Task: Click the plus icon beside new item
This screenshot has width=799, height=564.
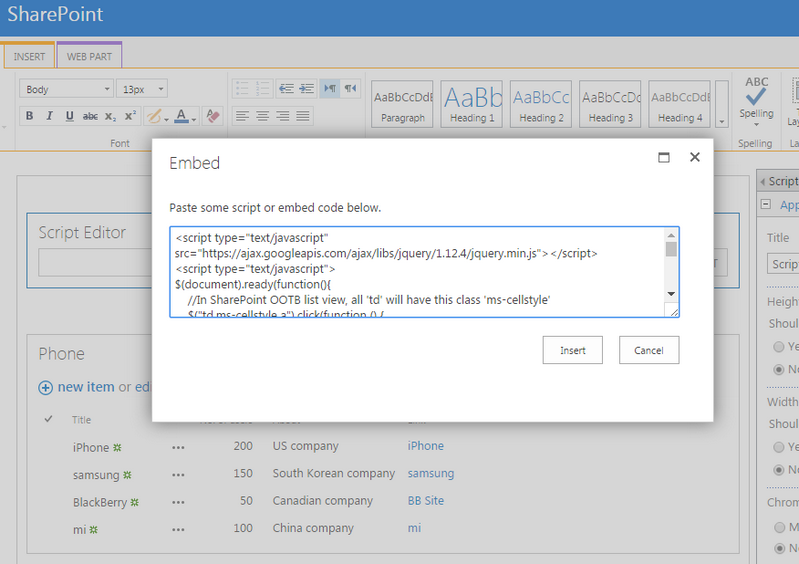Action: tap(45, 388)
